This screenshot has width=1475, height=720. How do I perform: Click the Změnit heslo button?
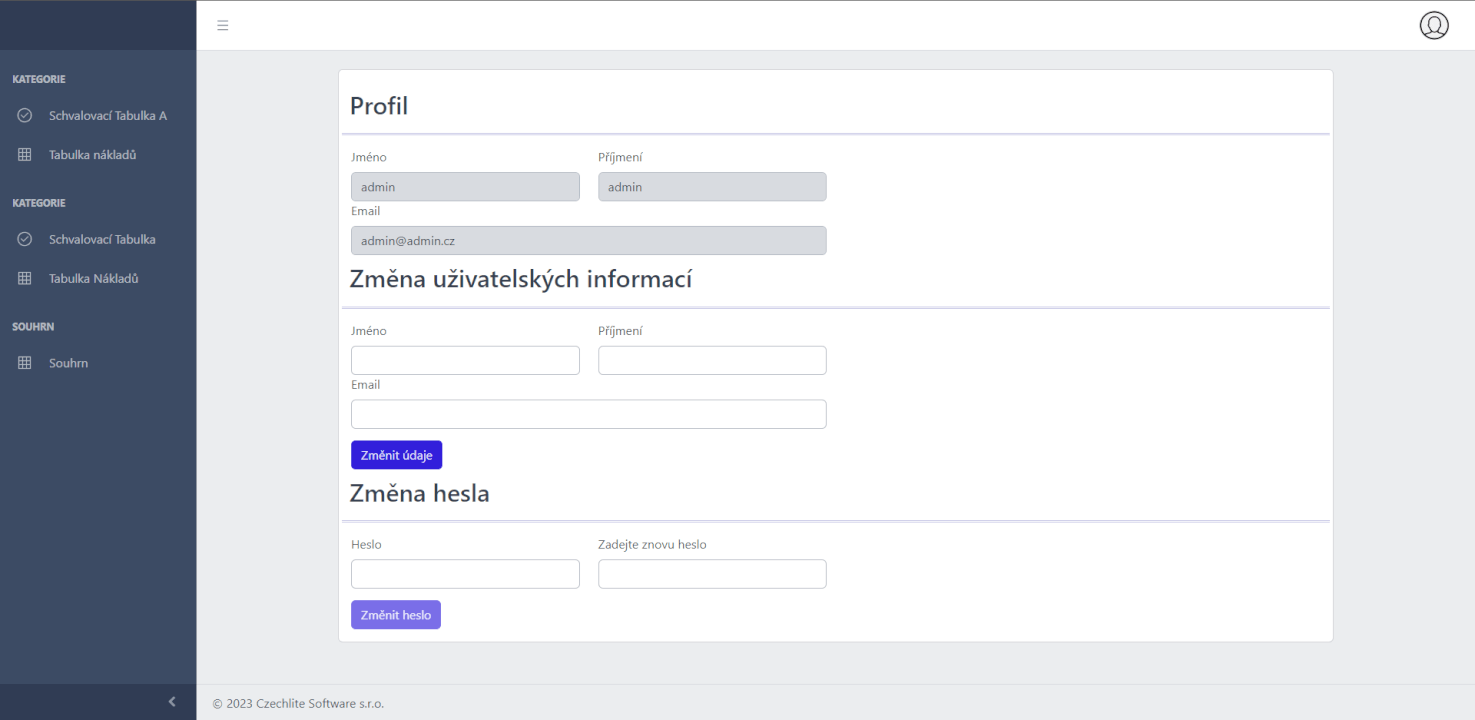pos(396,615)
